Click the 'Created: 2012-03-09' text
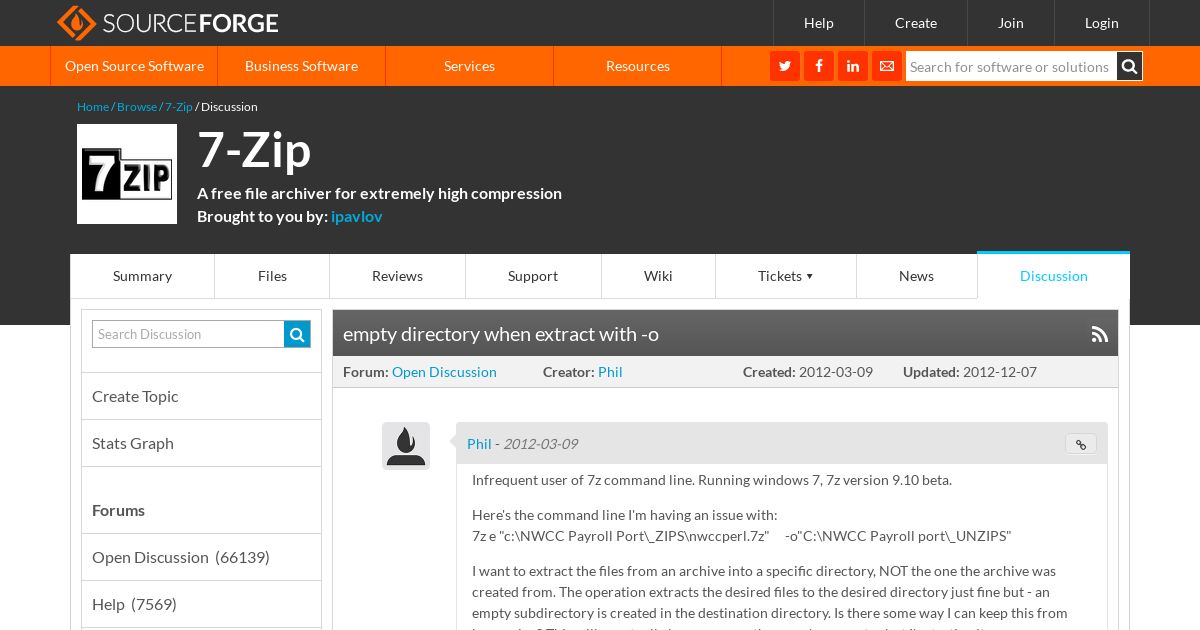 [x=808, y=372]
